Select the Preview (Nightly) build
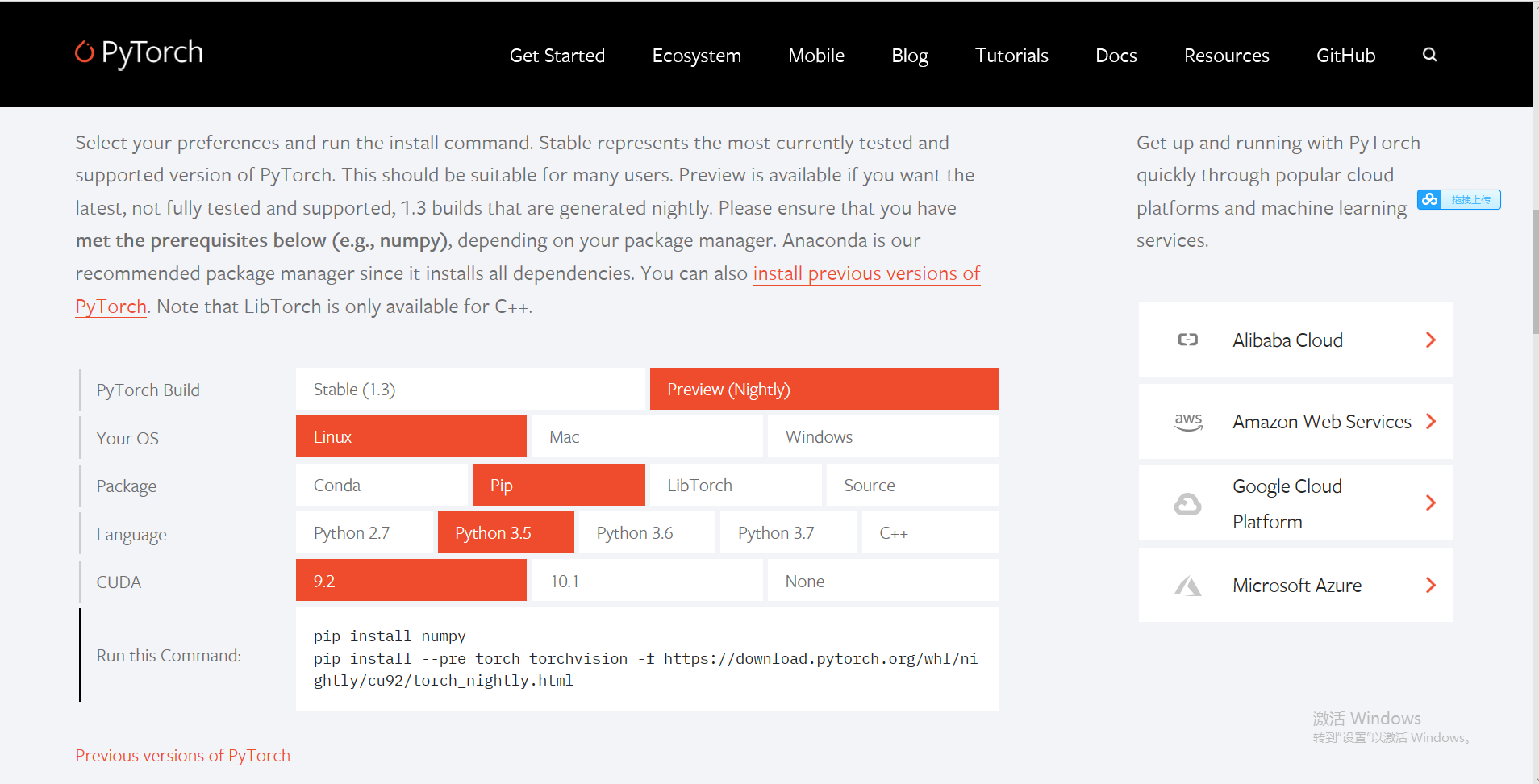1539x784 pixels. (x=824, y=389)
